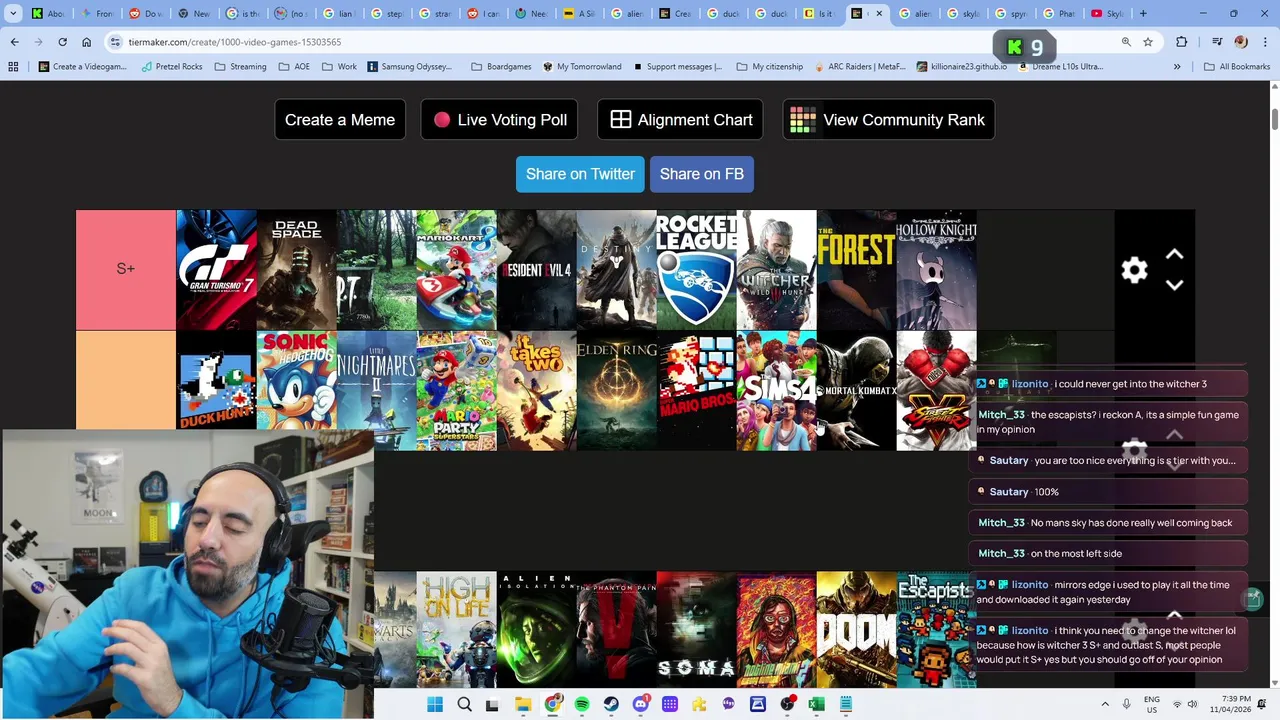Open settings gear for S+ tier row
This screenshot has width=1280, height=720.
coord(1134,270)
